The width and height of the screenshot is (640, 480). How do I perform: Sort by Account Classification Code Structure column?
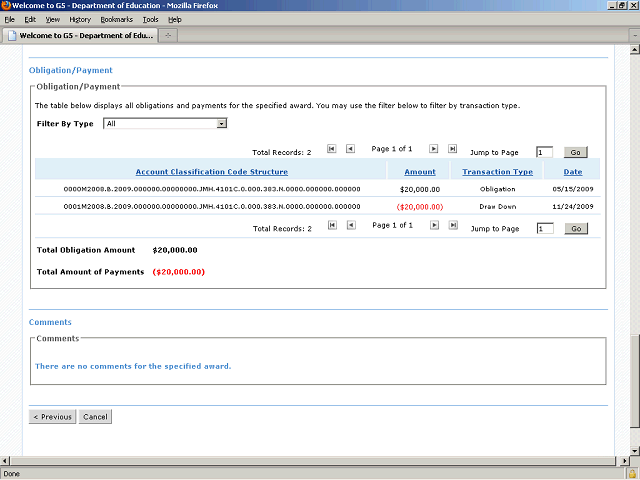(x=212, y=172)
